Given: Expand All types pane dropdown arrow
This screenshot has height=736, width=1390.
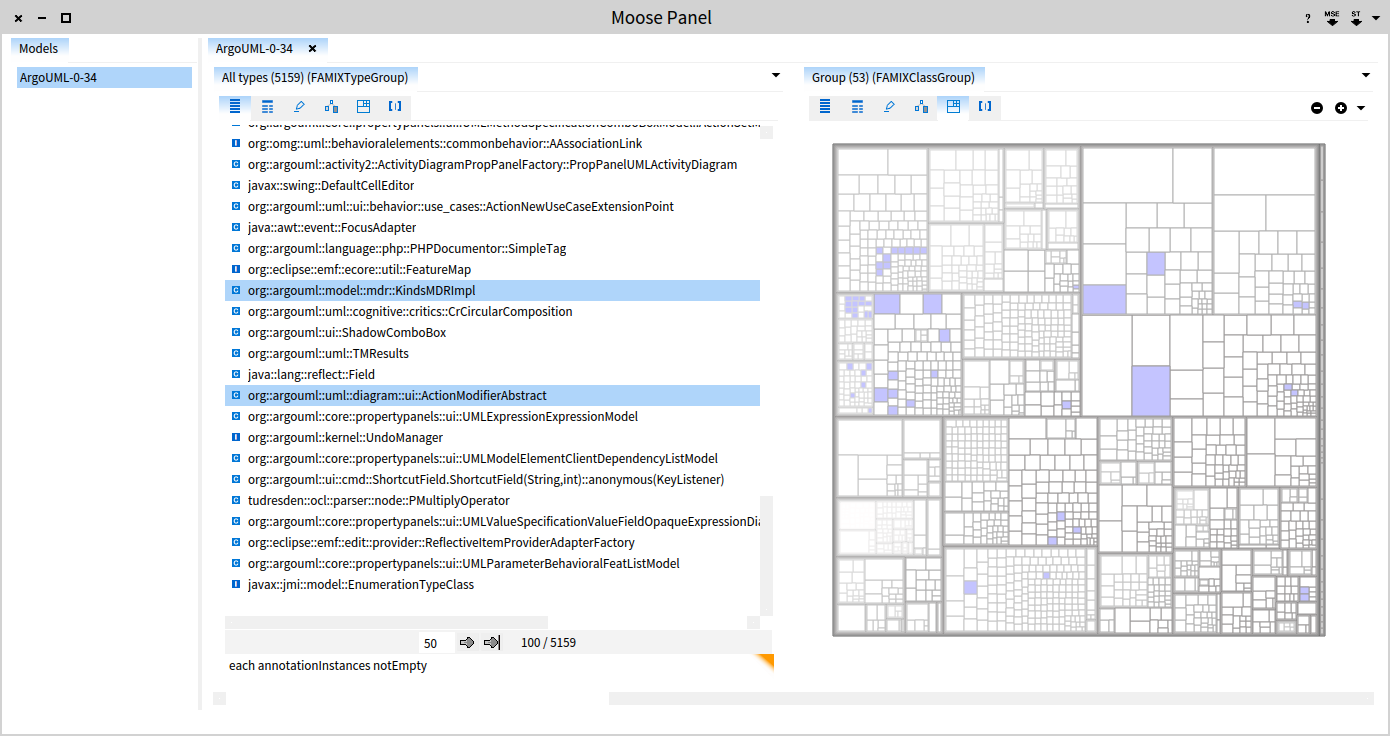Looking at the screenshot, I should (775, 76).
